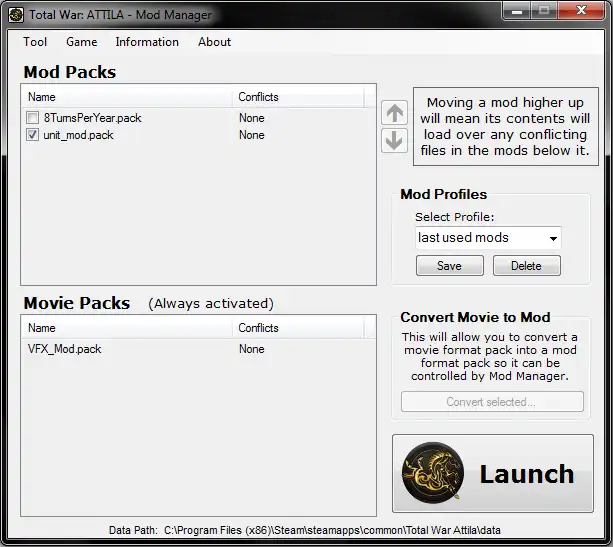Click the Convert selected button
Image resolution: width=613 pixels, height=547 pixels.
(492, 402)
